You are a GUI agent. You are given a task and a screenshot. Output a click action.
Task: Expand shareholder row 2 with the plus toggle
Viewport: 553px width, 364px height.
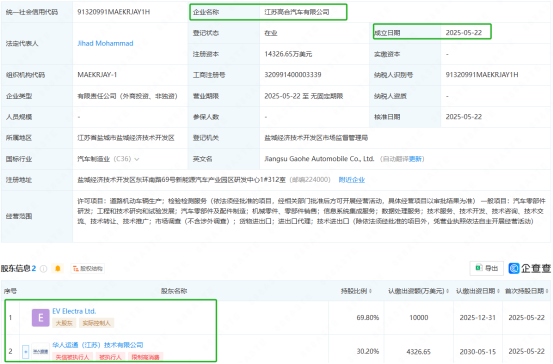[25, 352]
